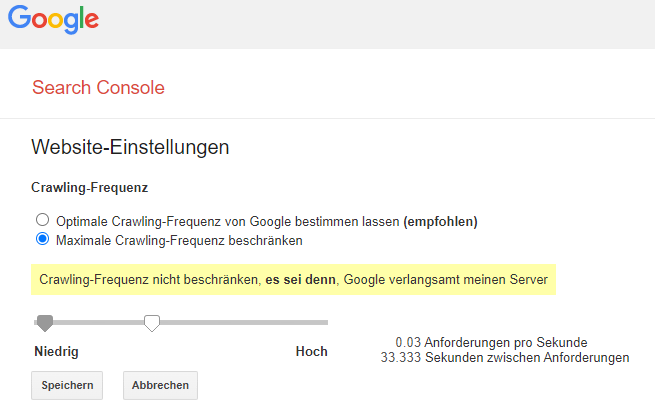
Task: Click the yellow crawl rate notice banner
Action: click(x=293, y=280)
